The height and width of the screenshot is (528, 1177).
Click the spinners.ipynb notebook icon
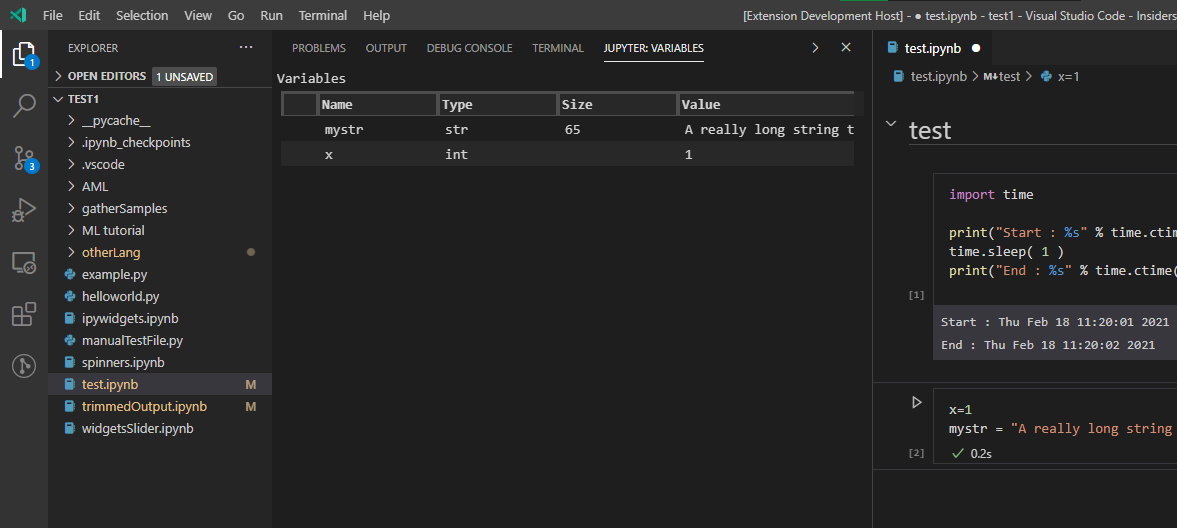coord(70,362)
